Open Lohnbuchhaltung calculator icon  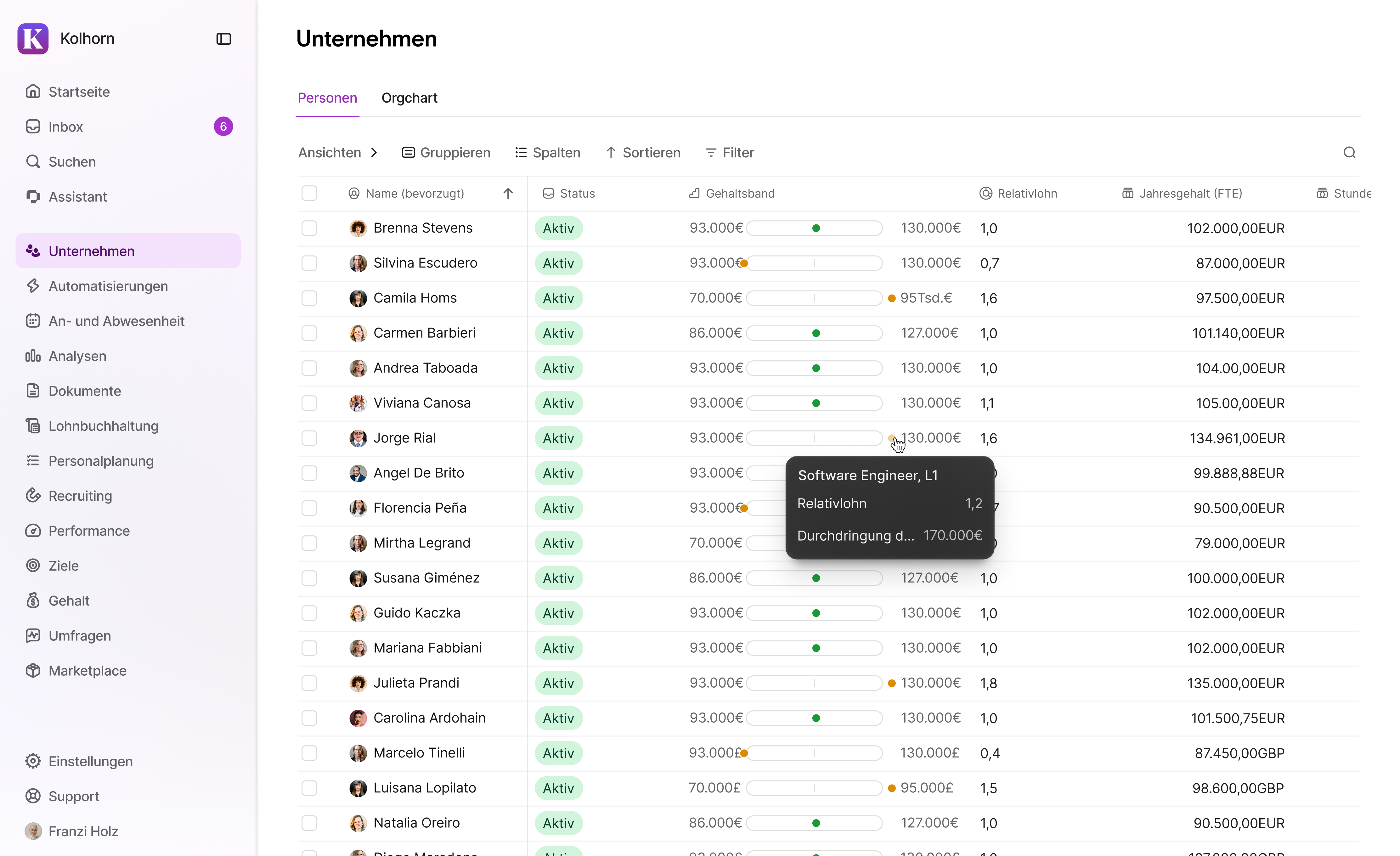33,425
